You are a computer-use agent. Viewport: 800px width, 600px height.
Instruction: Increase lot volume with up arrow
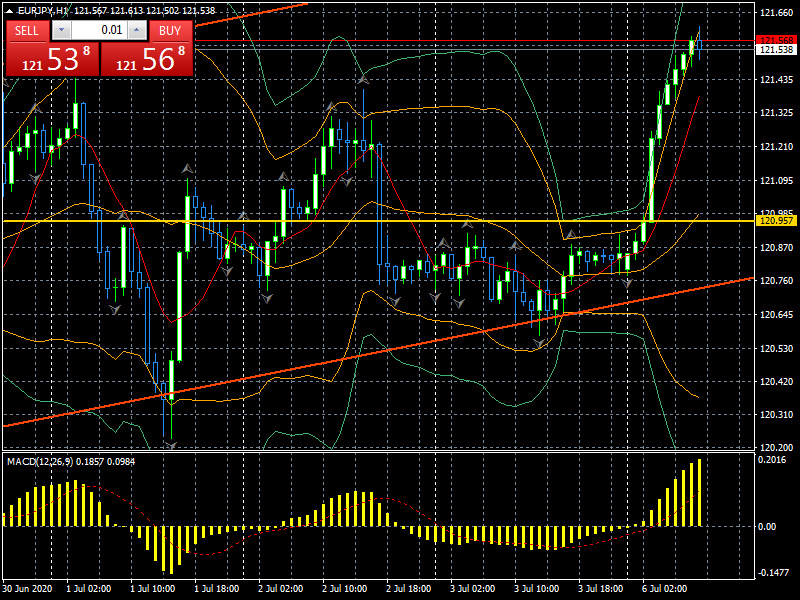tap(135, 30)
